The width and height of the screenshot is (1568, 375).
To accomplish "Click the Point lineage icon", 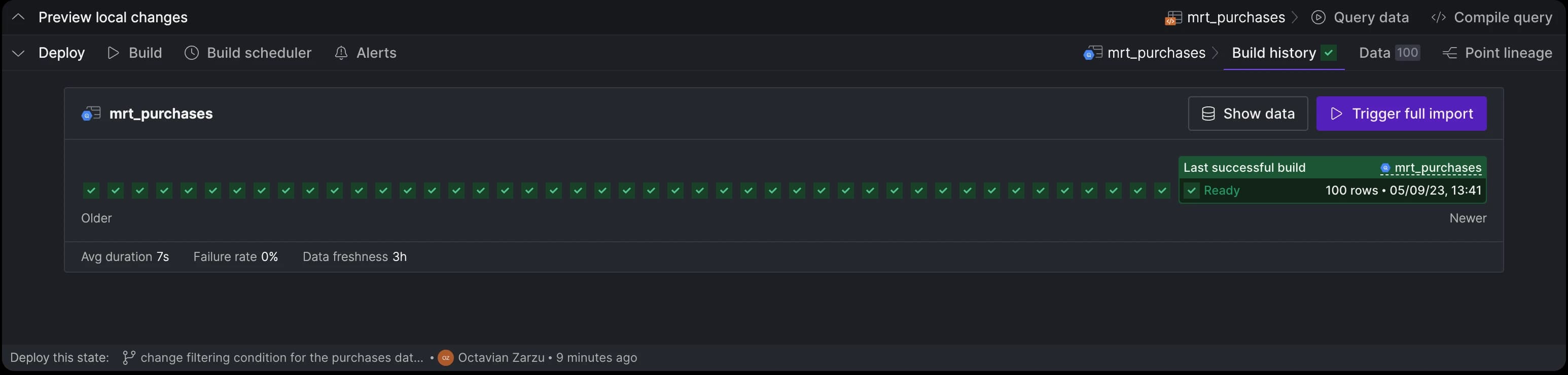I will pyautogui.click(x=1450, y=53).
